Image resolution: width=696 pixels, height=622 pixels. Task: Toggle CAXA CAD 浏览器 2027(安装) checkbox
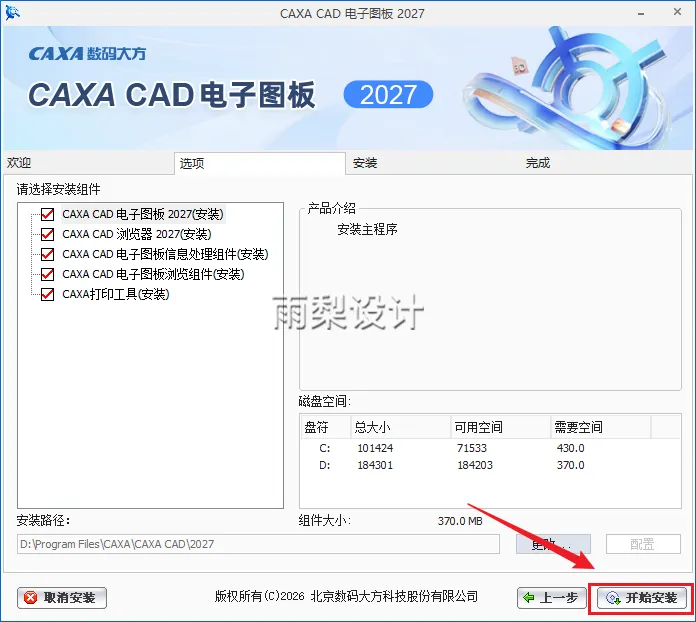click(x=47, y=234)
